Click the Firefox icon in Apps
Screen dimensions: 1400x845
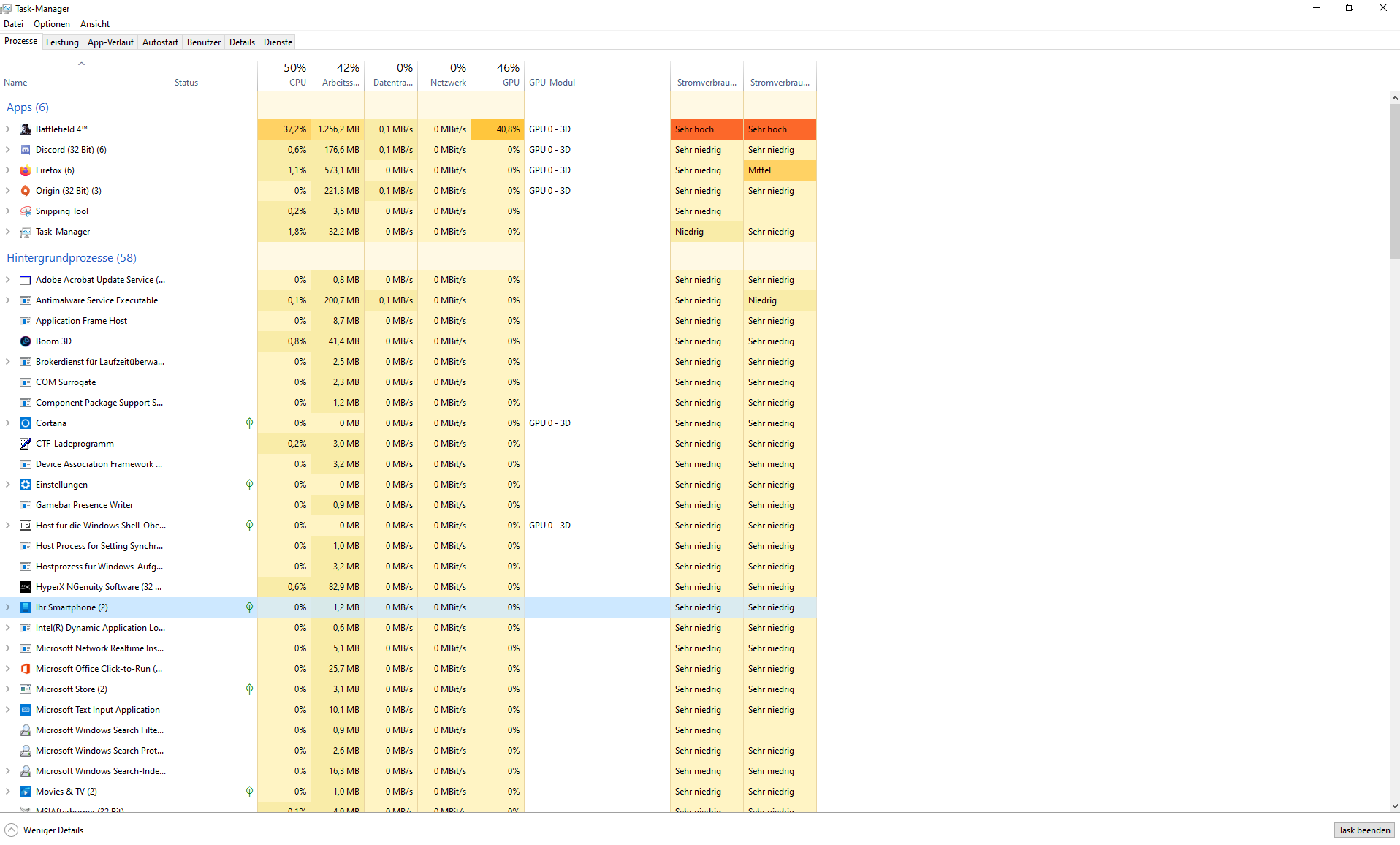coord(26,170)
